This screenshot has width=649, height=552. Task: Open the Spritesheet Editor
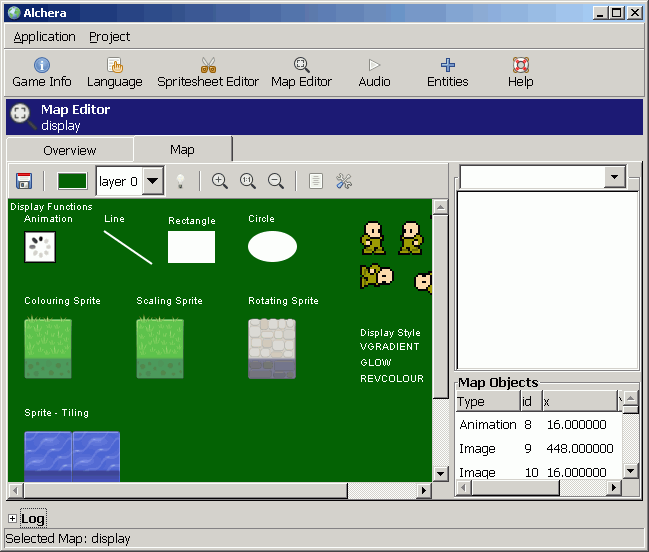[208, 73]
